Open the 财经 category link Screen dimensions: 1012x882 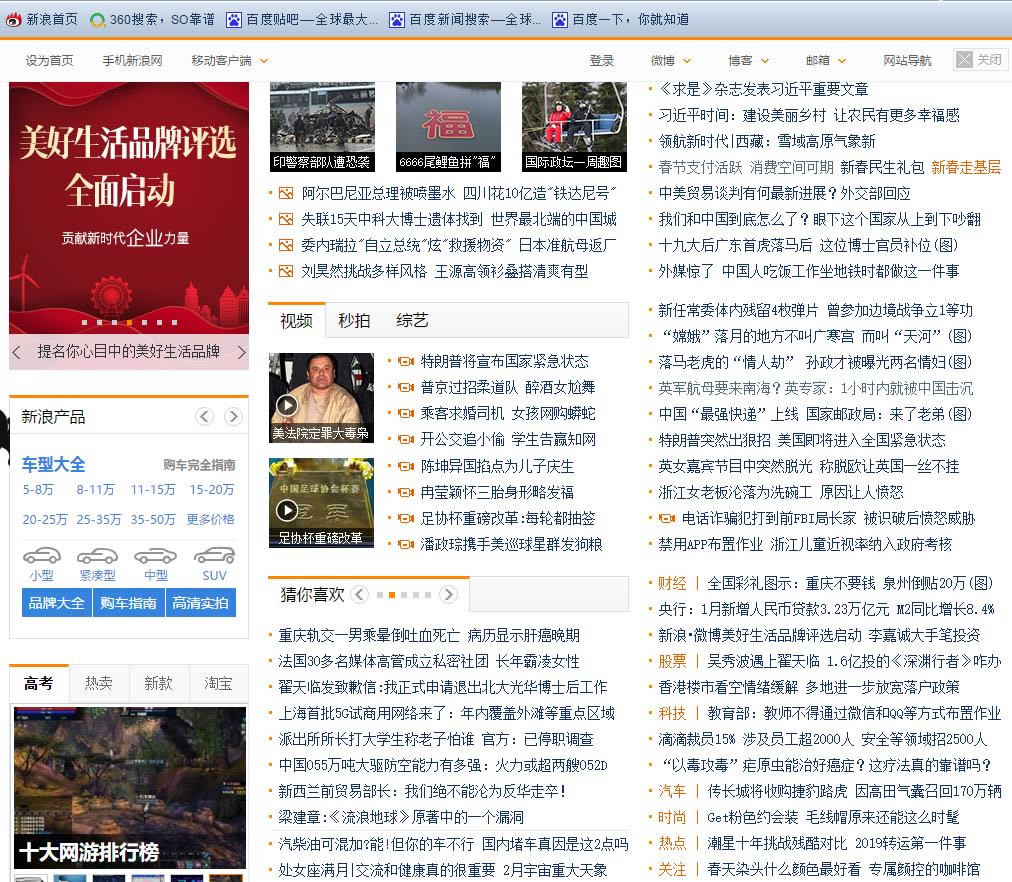click(x=672, y=583)
